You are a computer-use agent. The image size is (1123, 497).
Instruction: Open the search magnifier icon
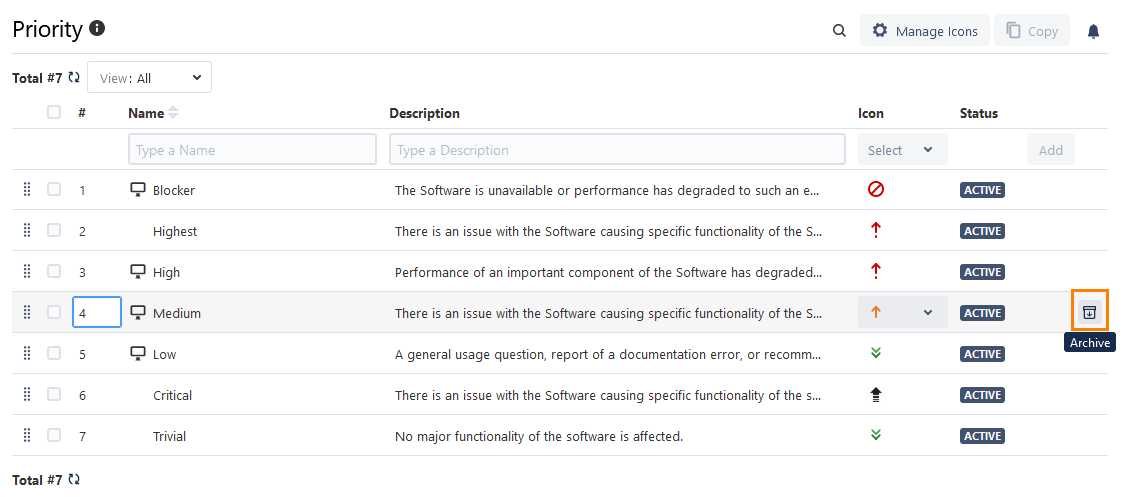click(x=839, y=31)
